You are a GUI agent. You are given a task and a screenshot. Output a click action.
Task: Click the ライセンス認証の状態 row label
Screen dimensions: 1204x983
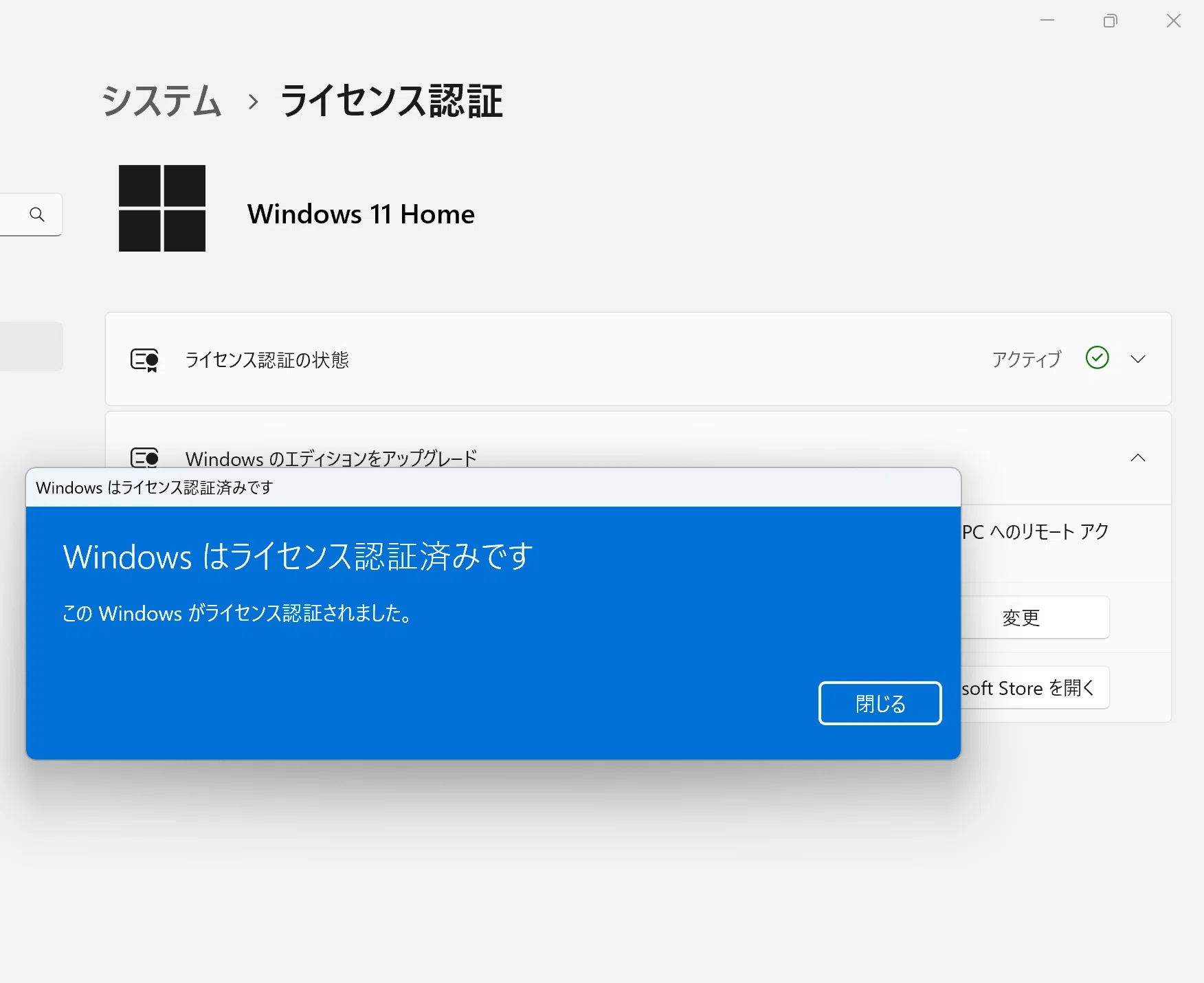tap(267, 360)
